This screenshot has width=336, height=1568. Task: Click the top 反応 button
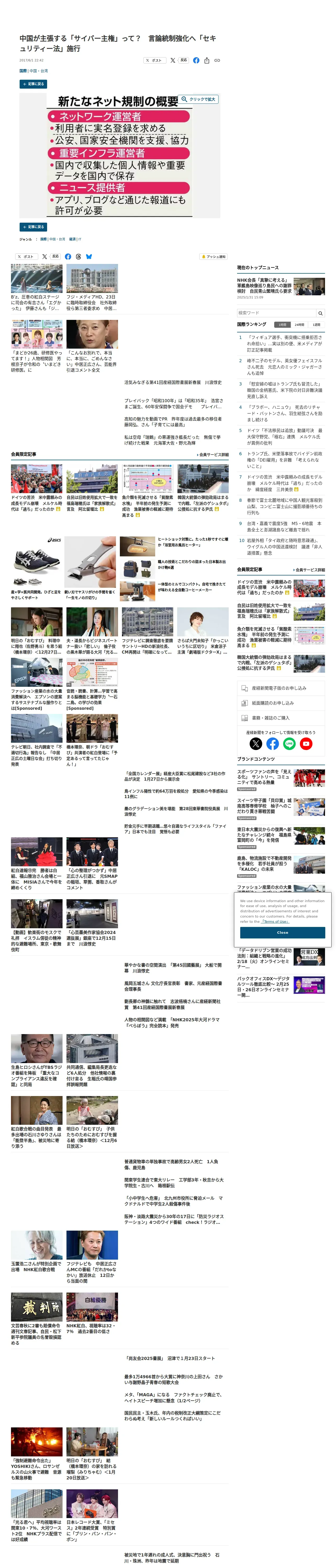183,60
